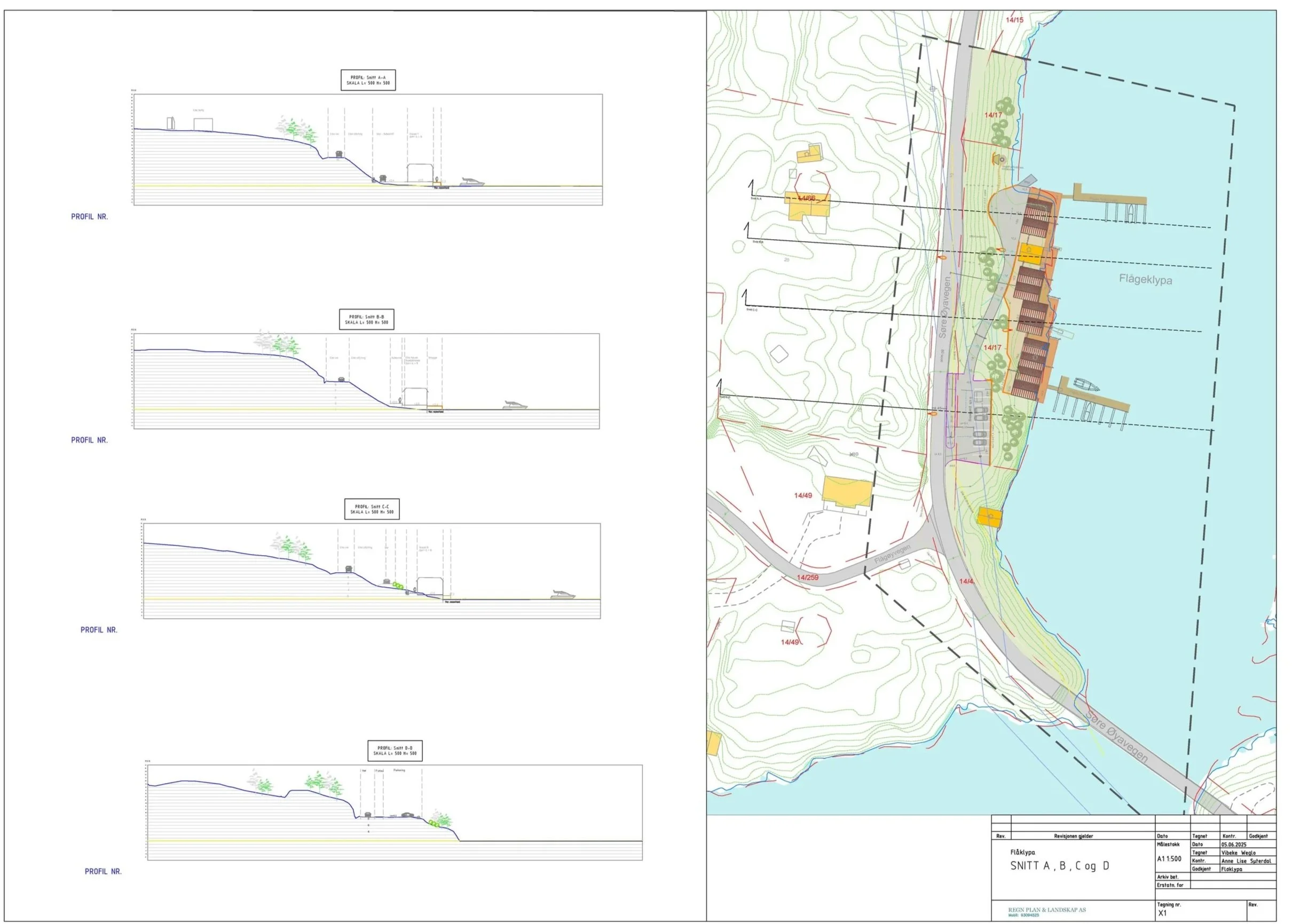The height and width of the screenshot is (924, 1308).
Task: Click the A1 1:500 scale cell
Action: [1169, 858]
